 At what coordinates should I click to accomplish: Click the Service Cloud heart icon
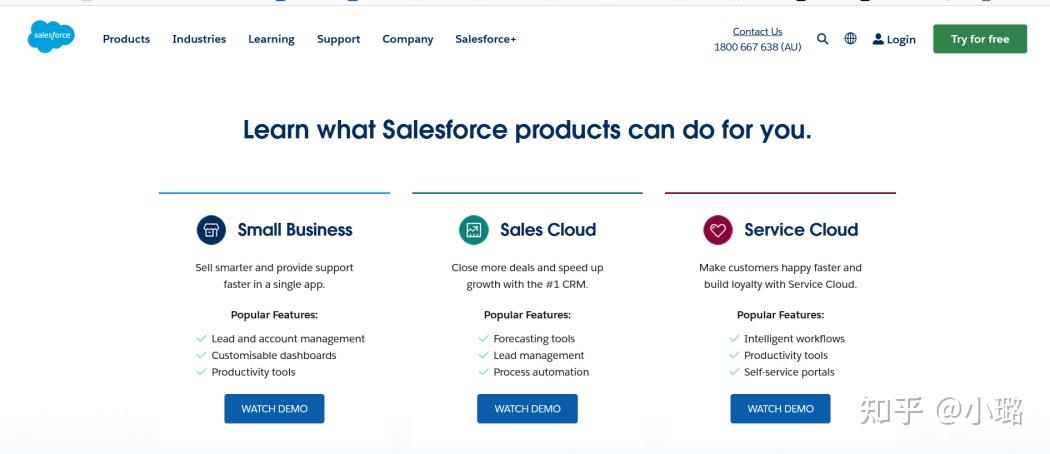pos(718,230)
